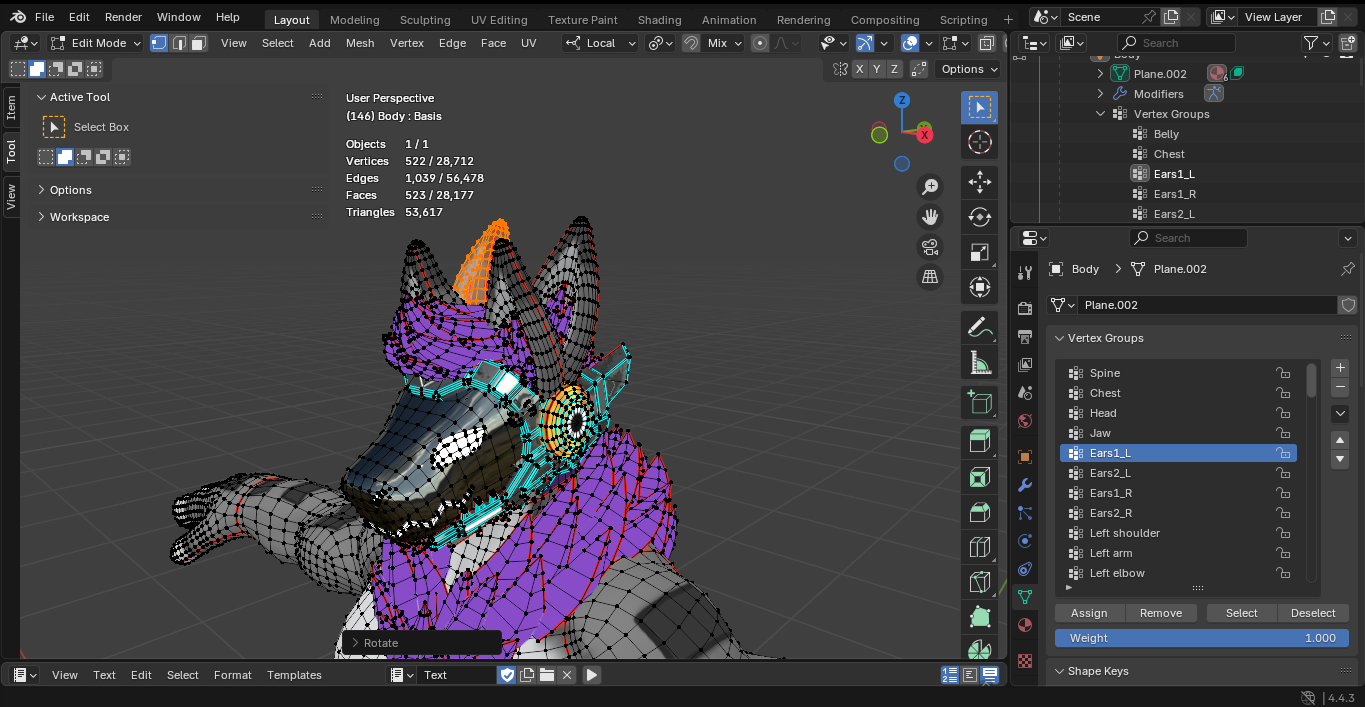
Task: Expand the Workspace panel in sidebar
Action: tap(79, 217)
